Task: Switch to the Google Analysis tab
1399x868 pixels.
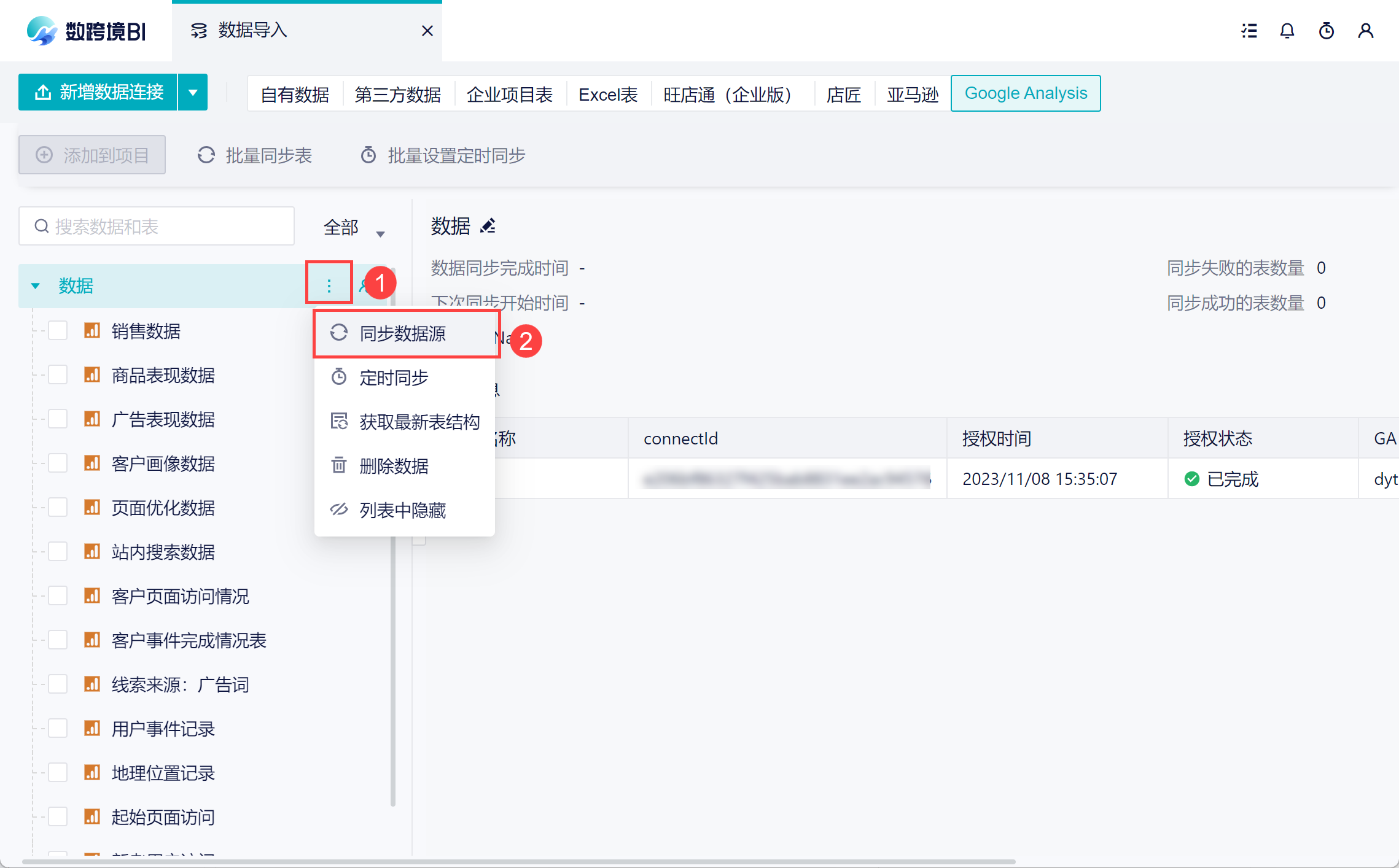Action: pos(1025,93)
